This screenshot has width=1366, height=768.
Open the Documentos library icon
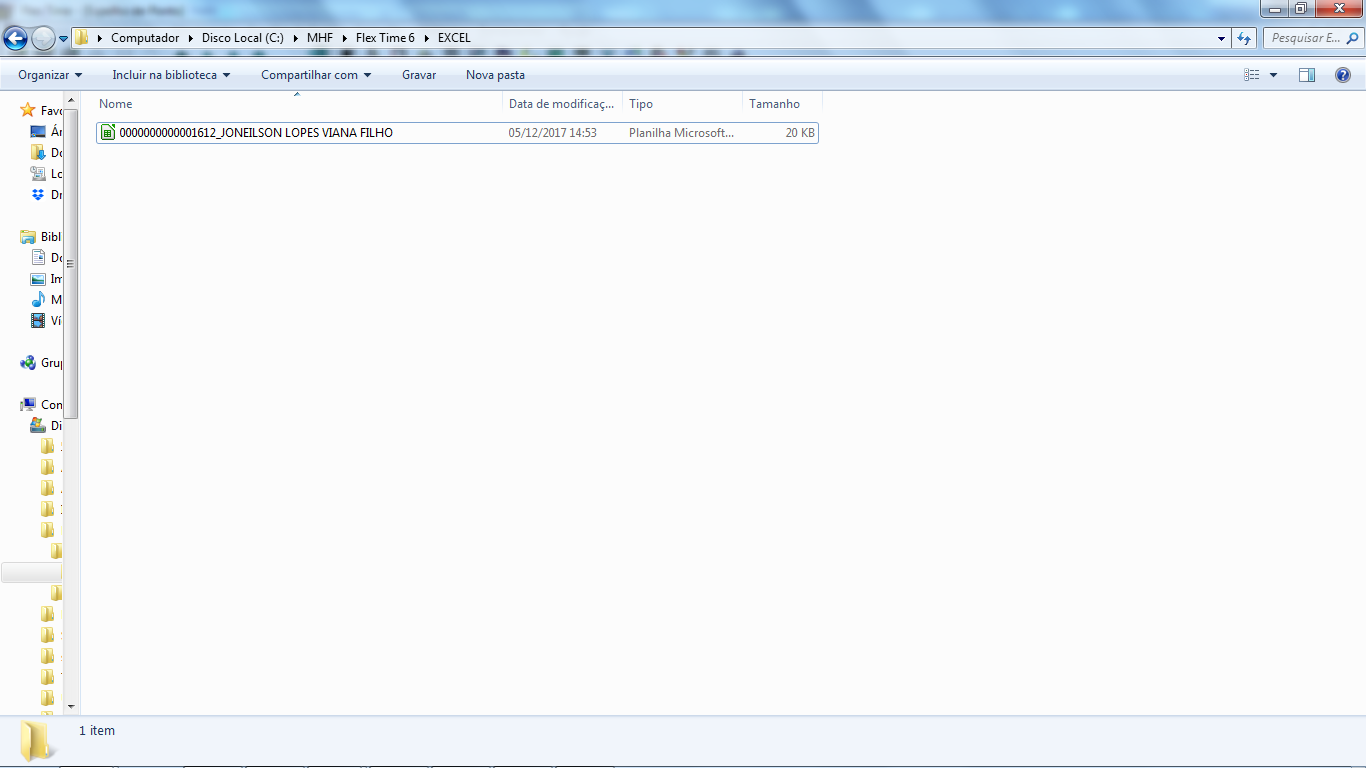click(x=38, y=258)
